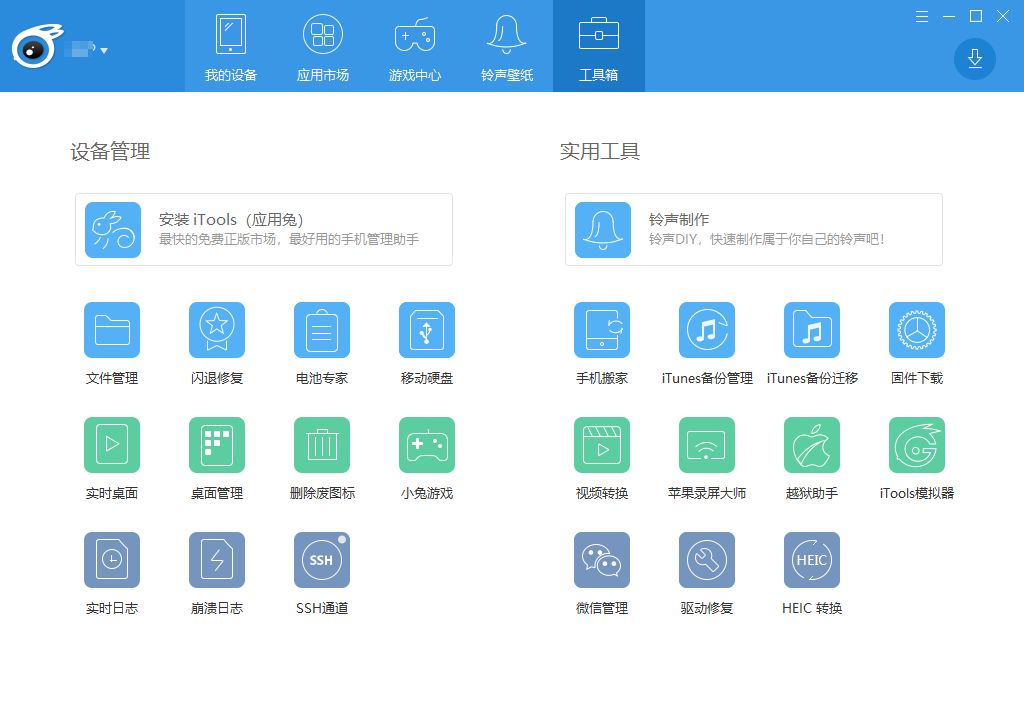Open the 固件下载 firmware download tool
This screenshot has width=1024, height=720.
[x=917, y=331]
